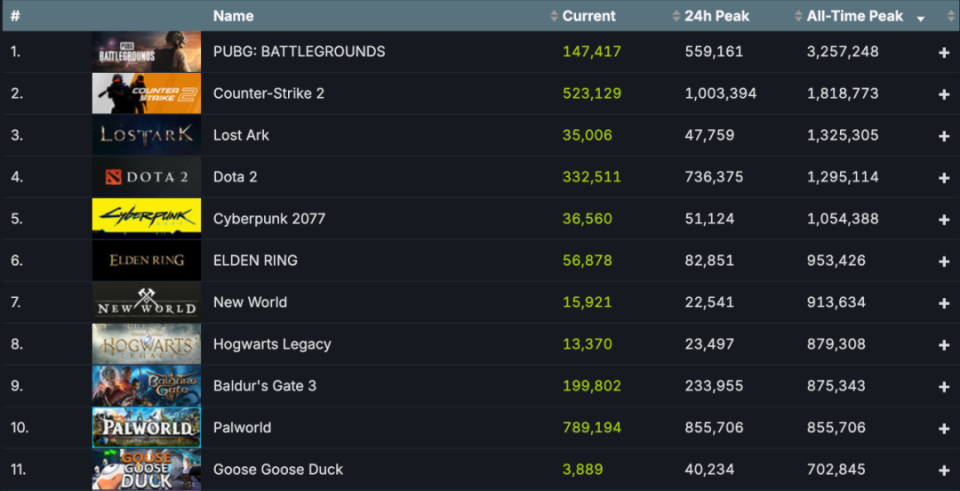960x491 pixels.
Task: Open the Palworld thumbnail image
Action: [146, 427]
